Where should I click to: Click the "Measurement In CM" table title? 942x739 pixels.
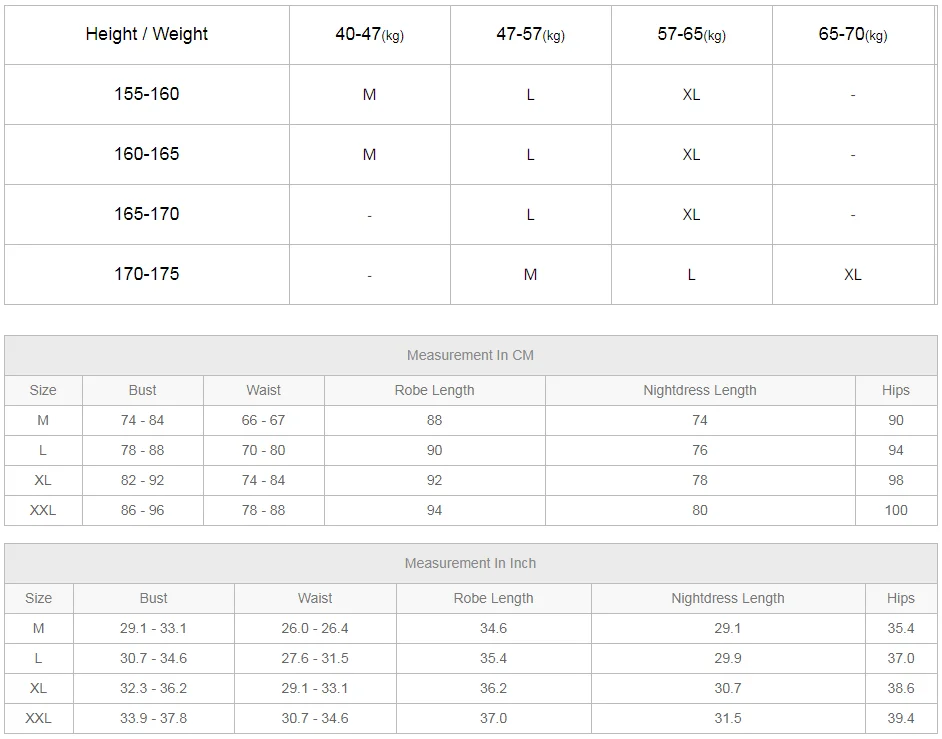pyautogui.click(x=471, y=355)
